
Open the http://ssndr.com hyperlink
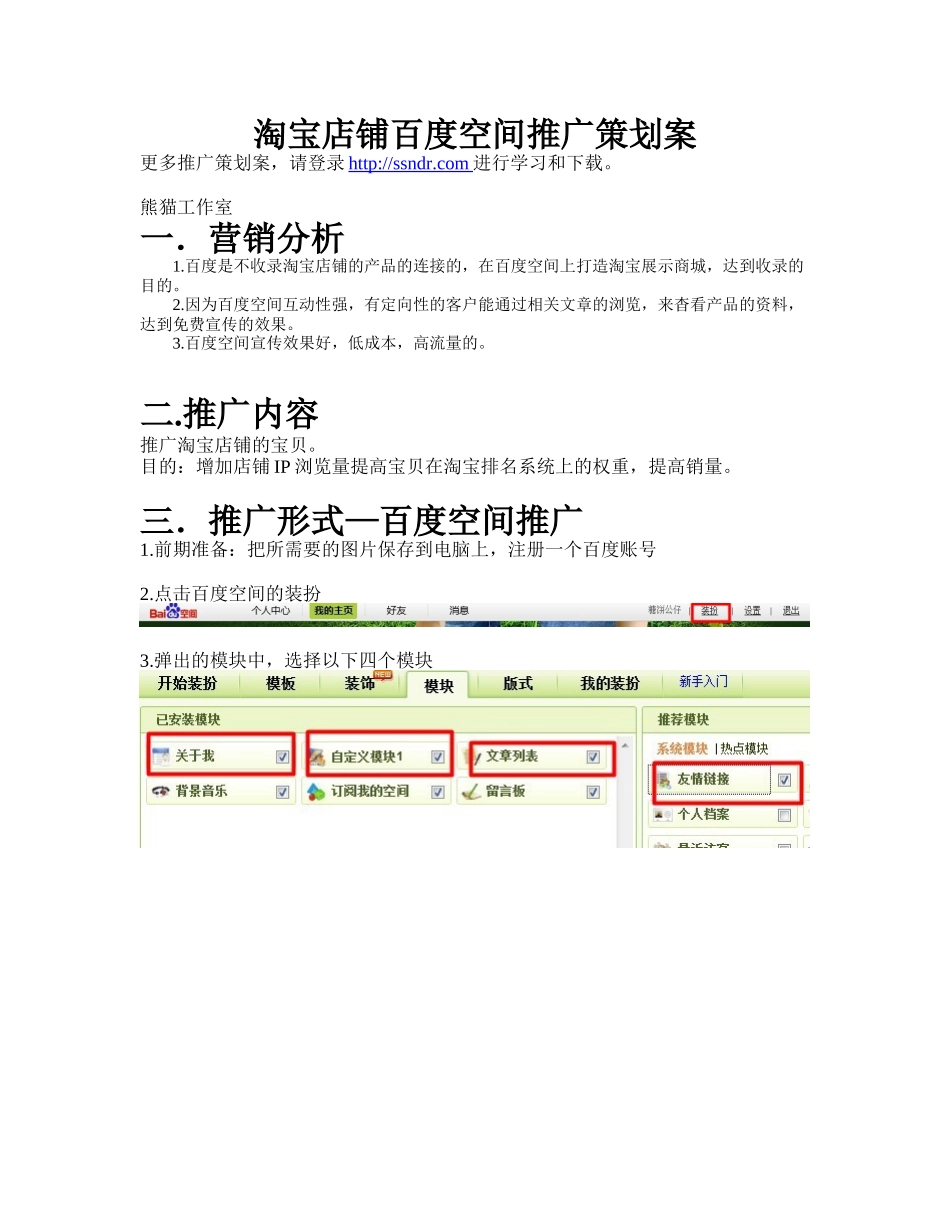pyautogui.click(x=408, y=163)
